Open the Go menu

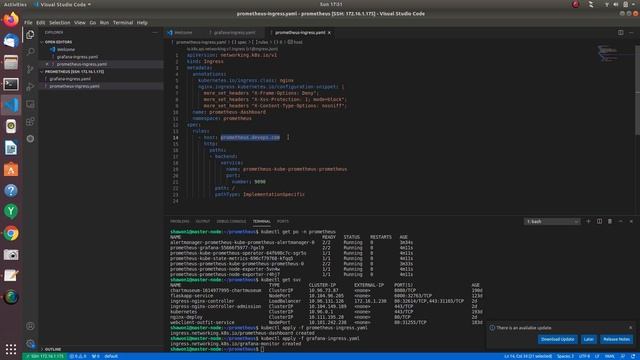(x=93, y=22)
